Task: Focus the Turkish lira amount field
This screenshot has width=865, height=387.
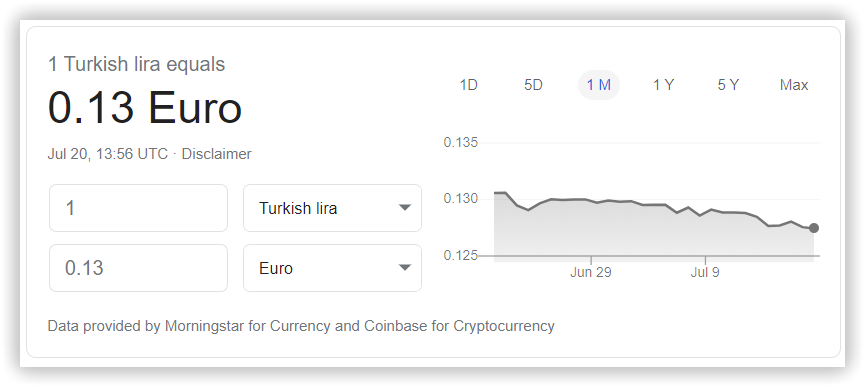Action: click(138, 208)
